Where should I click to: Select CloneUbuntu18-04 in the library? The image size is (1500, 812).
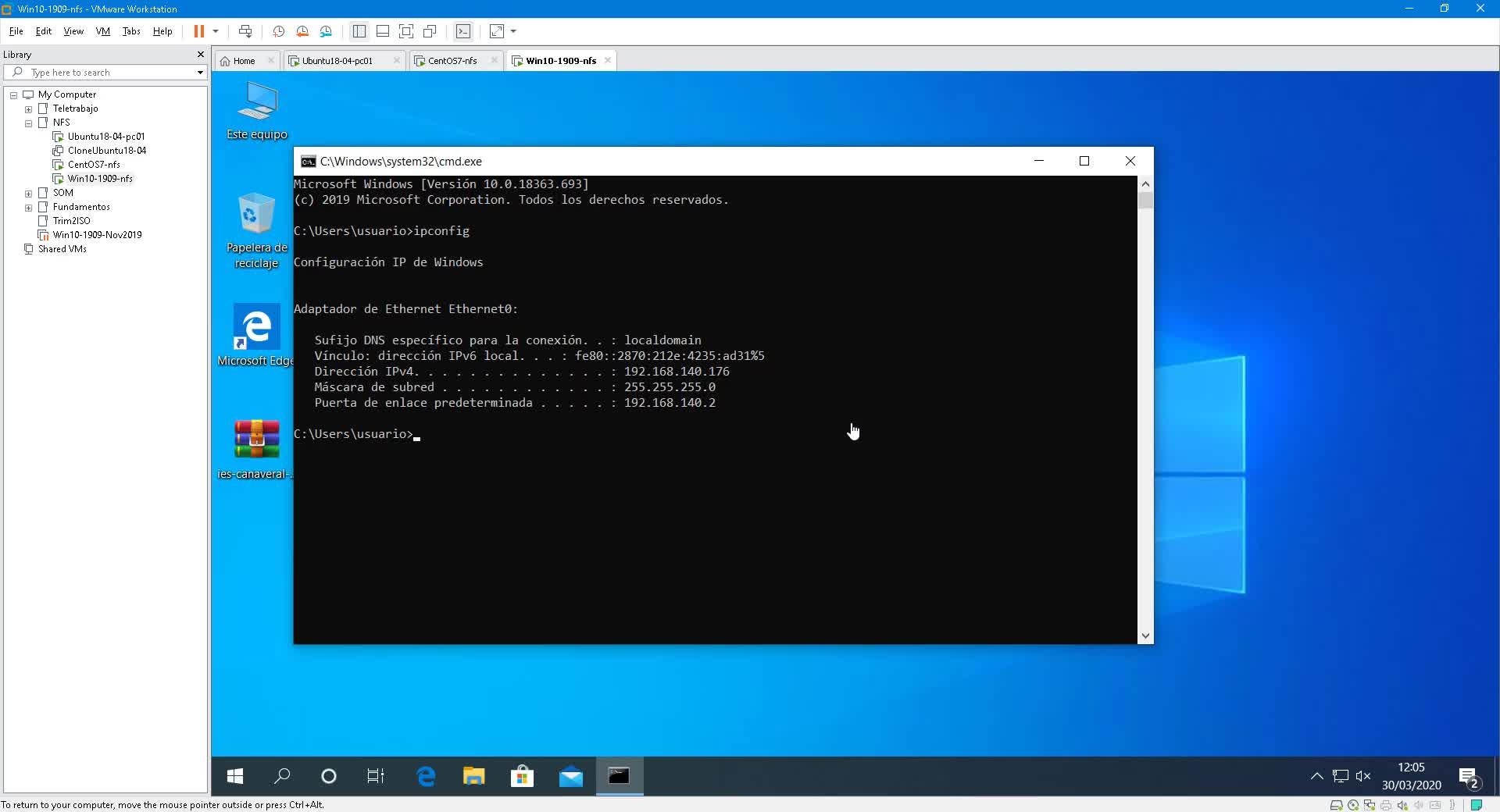106,151
